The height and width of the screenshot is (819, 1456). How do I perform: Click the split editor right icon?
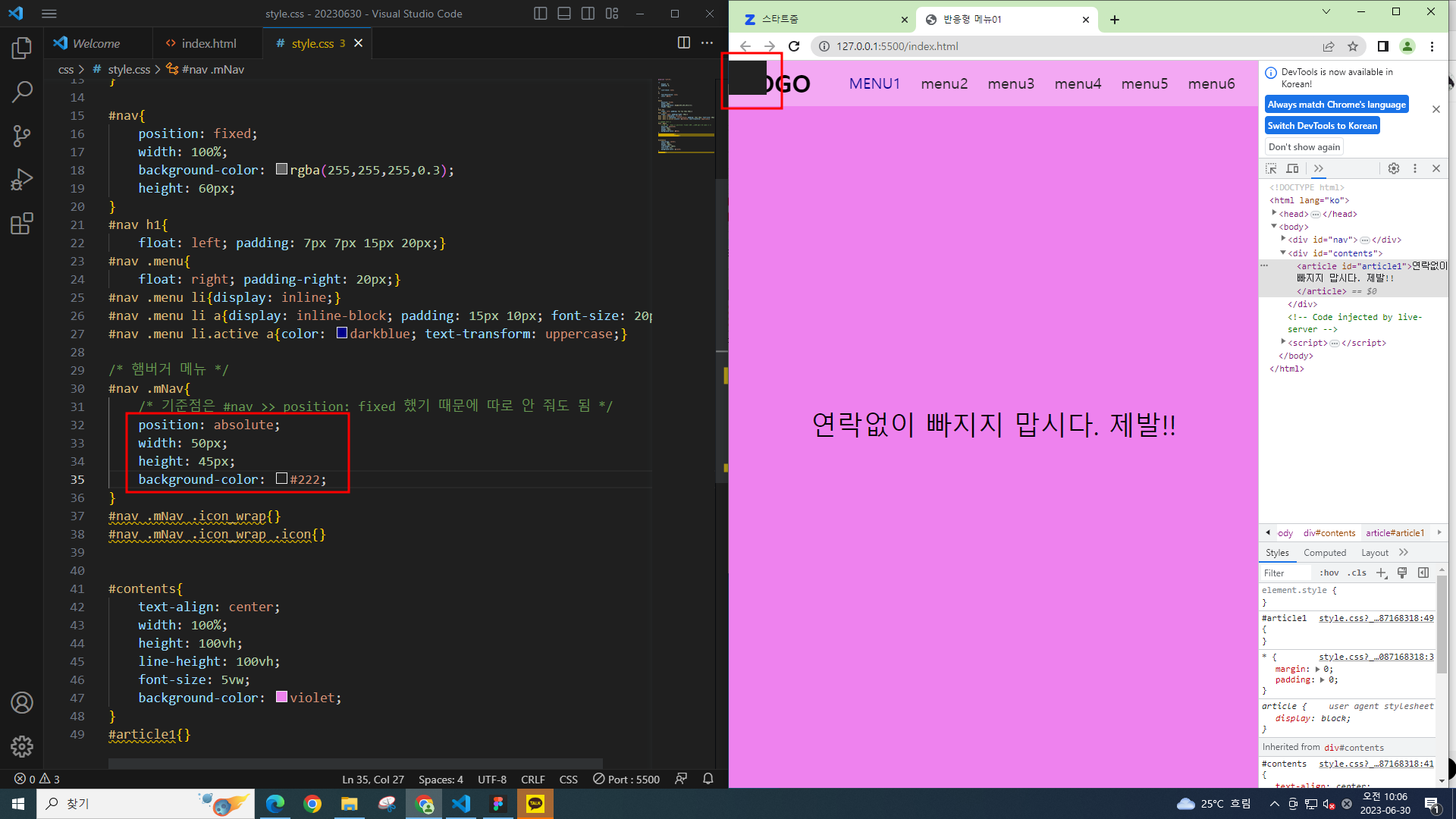click(x=683, y=43)
